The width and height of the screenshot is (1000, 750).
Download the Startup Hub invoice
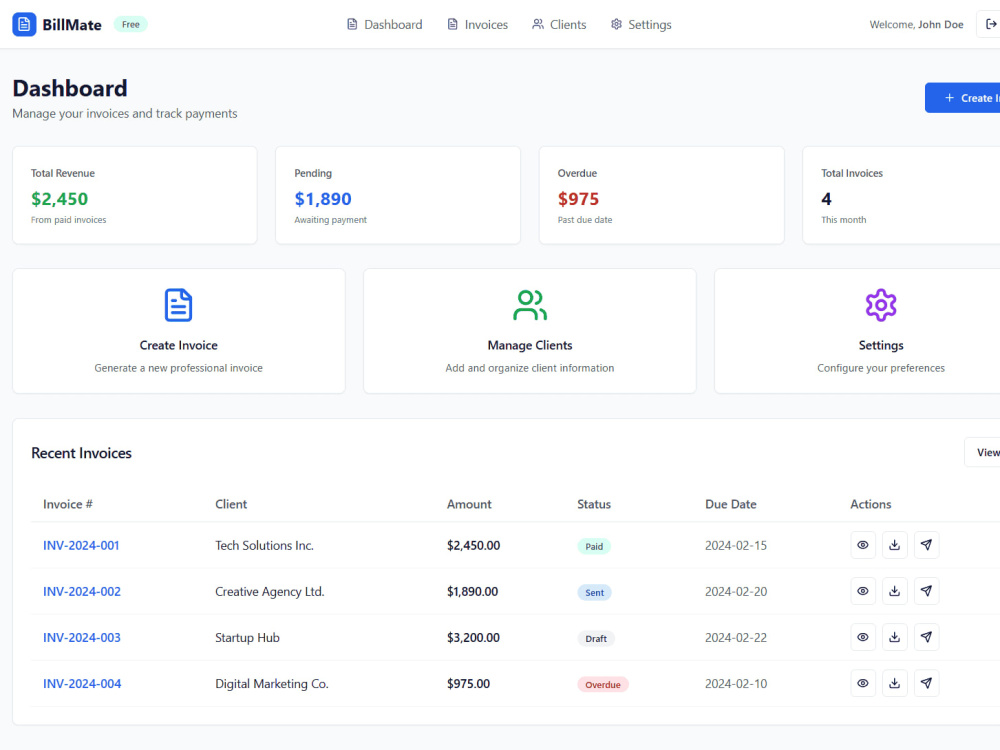point(895,637)
